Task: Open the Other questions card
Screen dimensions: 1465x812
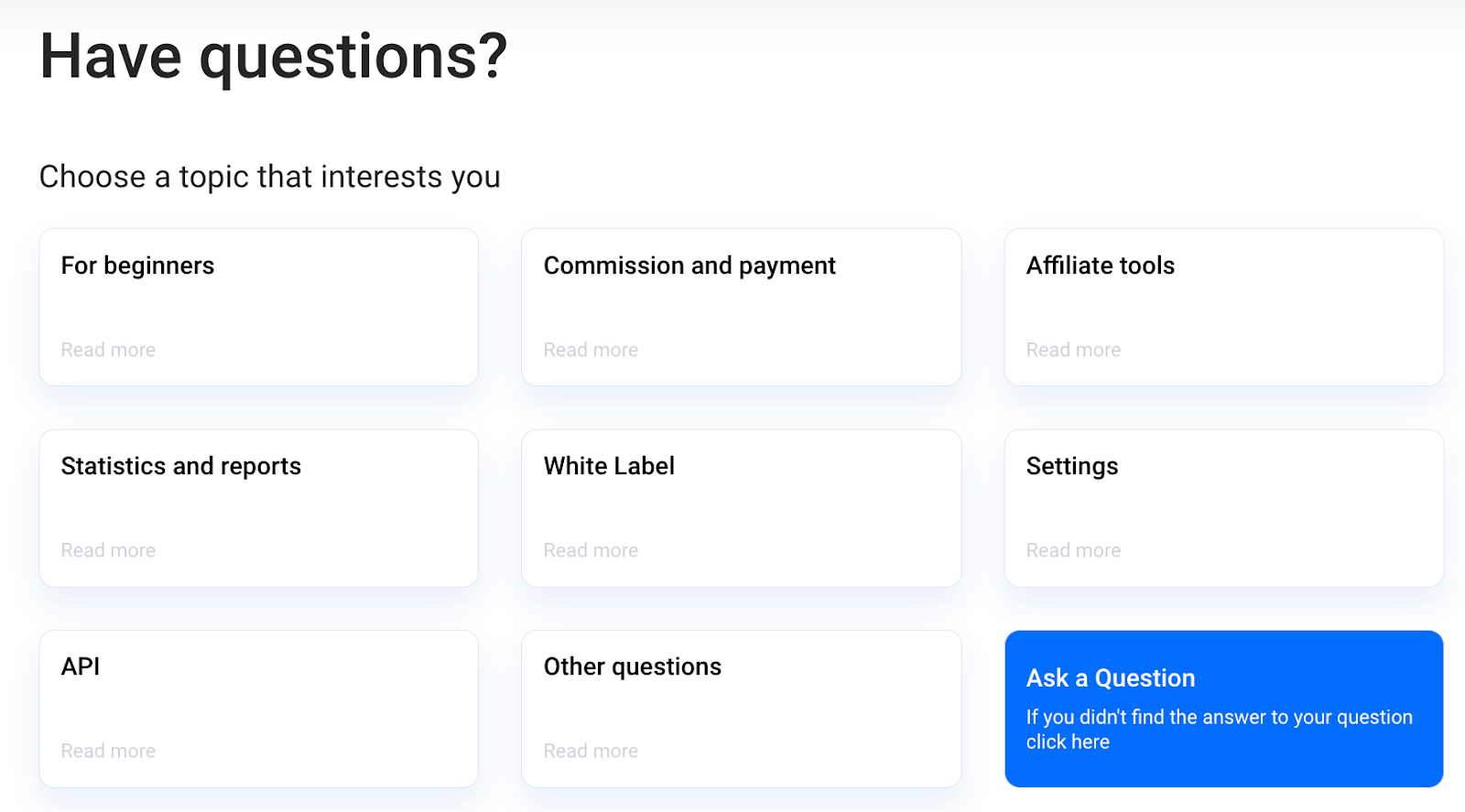Action: tap(632, 667)
